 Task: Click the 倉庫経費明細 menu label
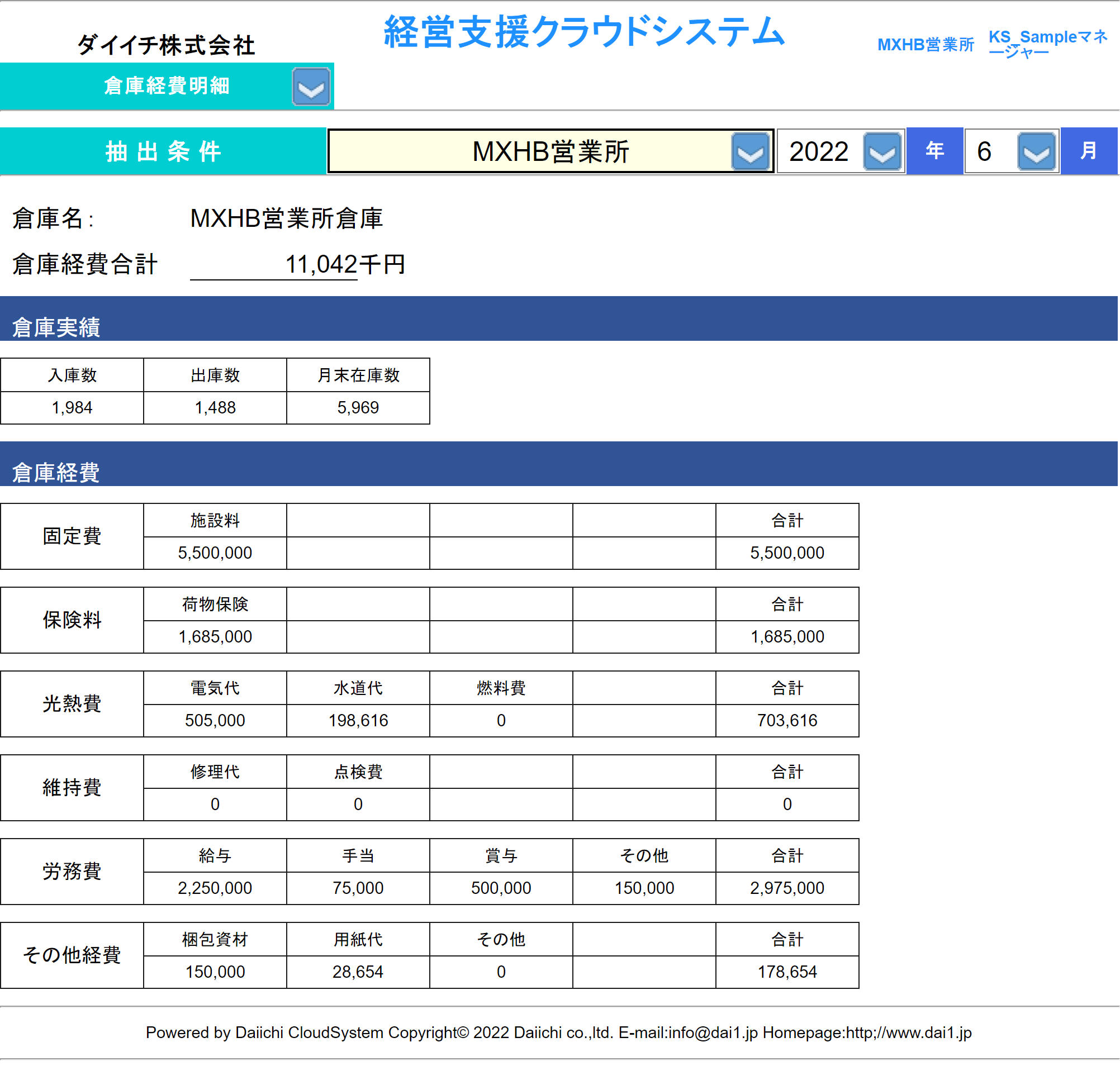167,86
